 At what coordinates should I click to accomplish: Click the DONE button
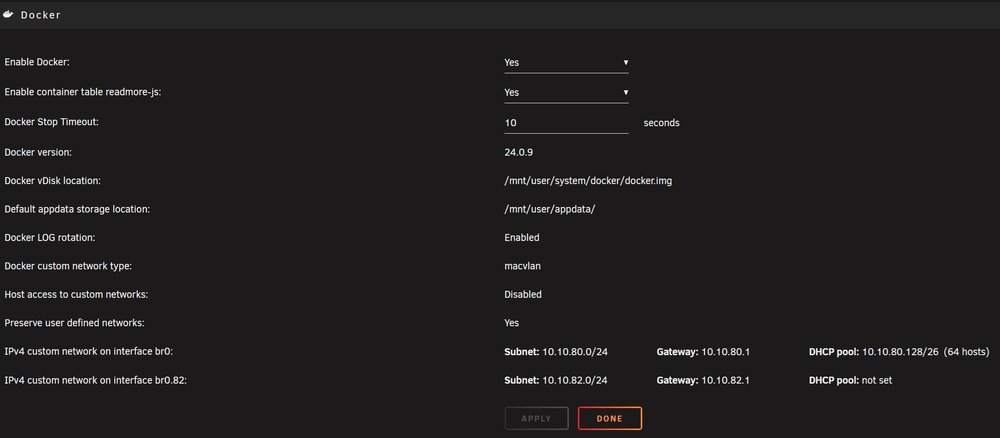click(x=610, y=418)
